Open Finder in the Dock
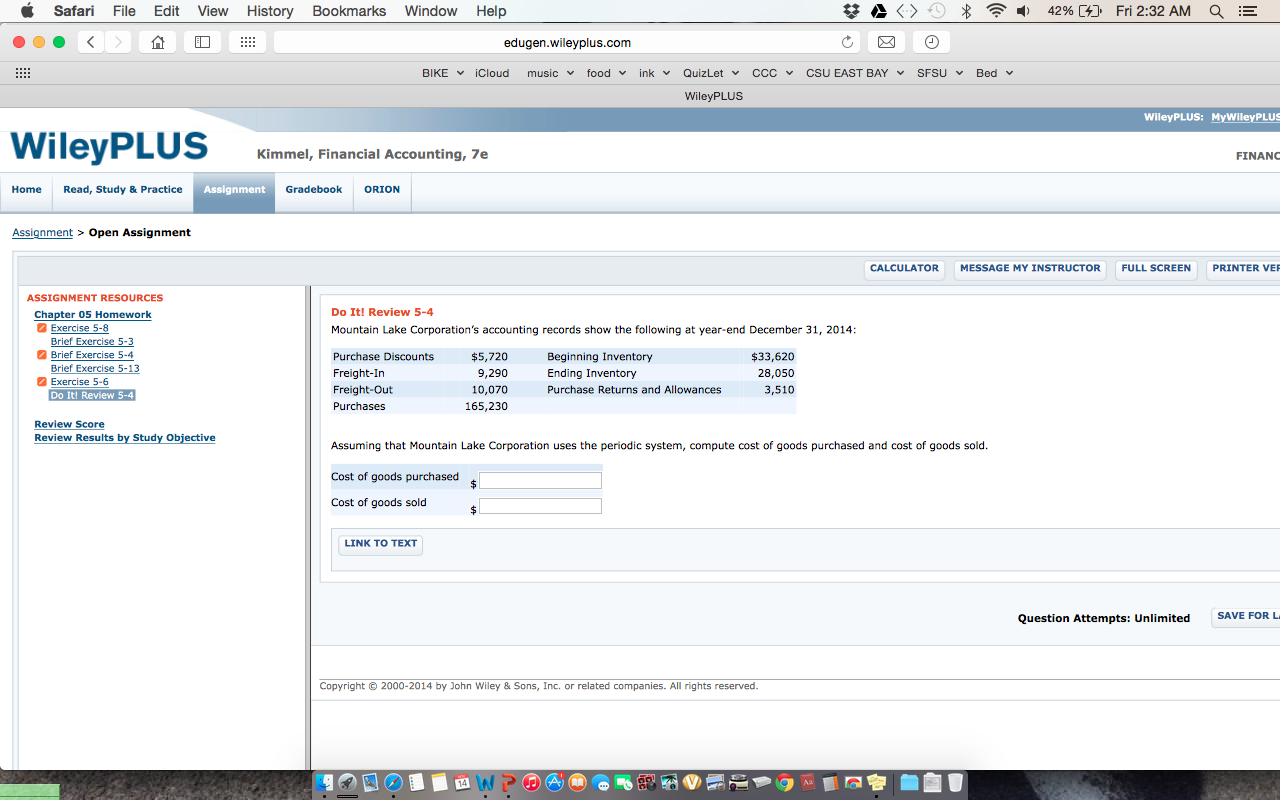This screenshot has width=1280, height=800. click(324, 783)
